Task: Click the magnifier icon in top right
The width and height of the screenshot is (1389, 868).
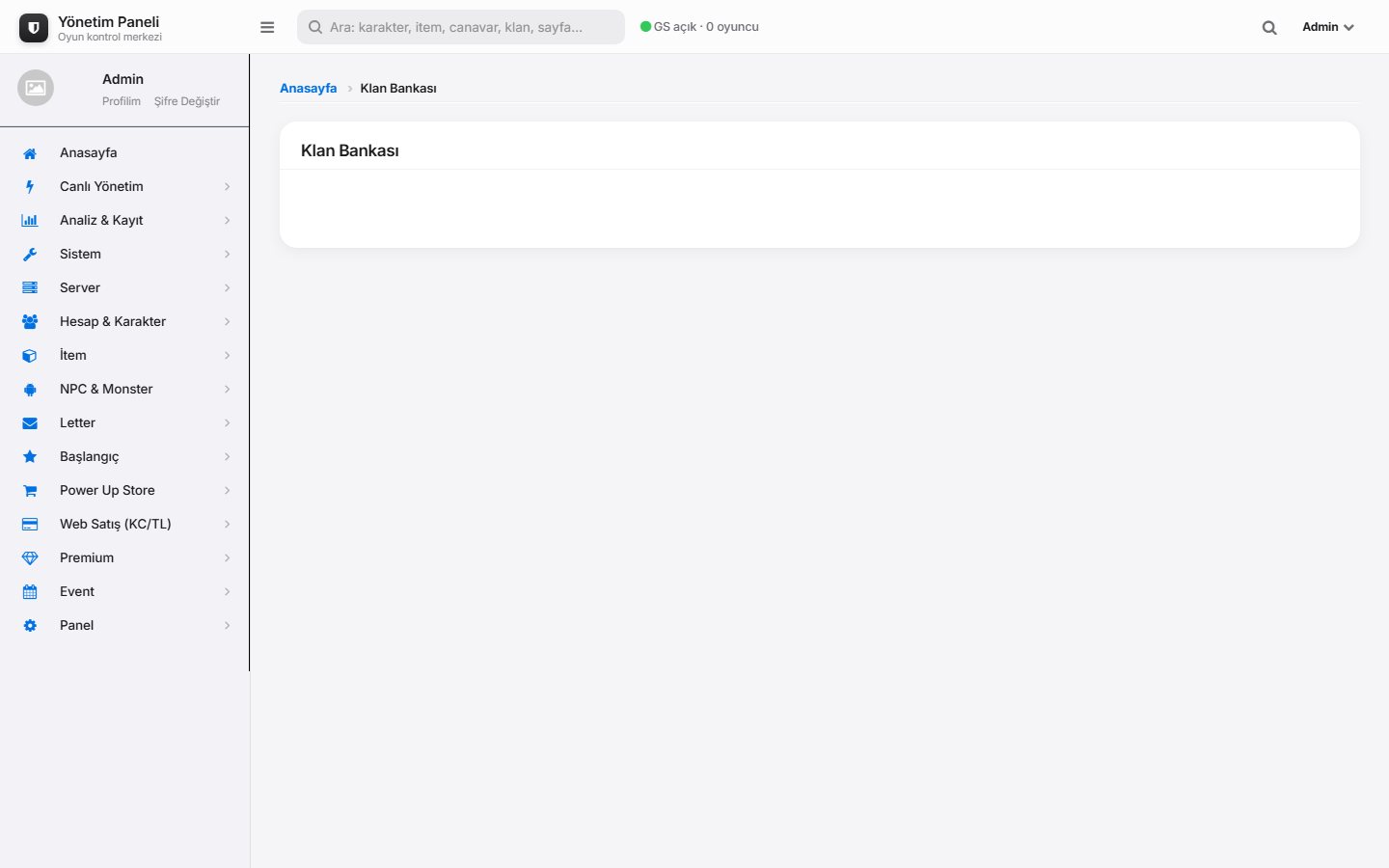Action: pyautogui.click(x=1269, y=28)
